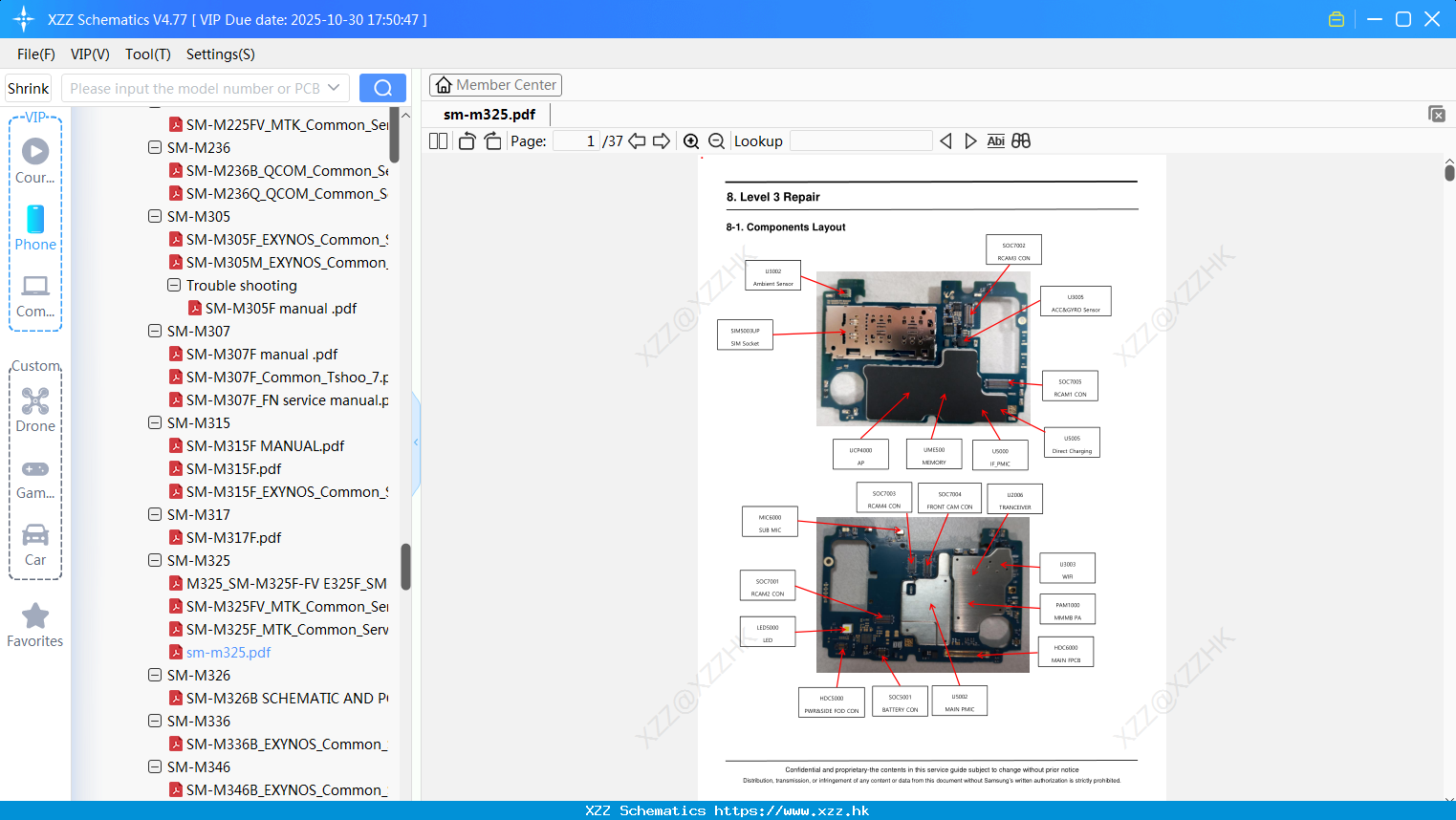The height and width of the screenshot is (820, 1456).
Task: Collapse the Trouble shooting subfolder
Action: point(174,286)
